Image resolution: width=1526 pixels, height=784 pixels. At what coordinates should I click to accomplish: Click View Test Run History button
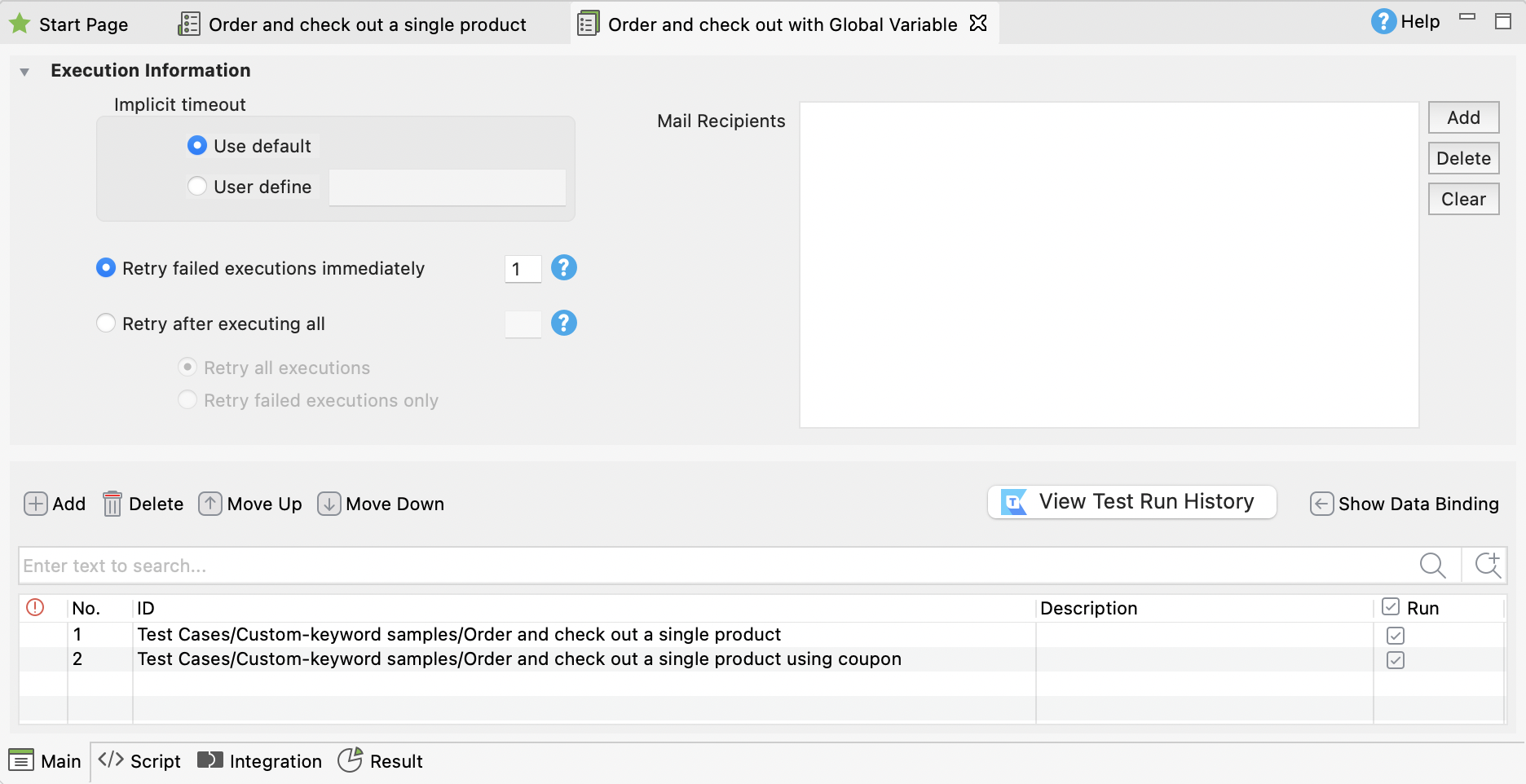[x=1131, y=502]
